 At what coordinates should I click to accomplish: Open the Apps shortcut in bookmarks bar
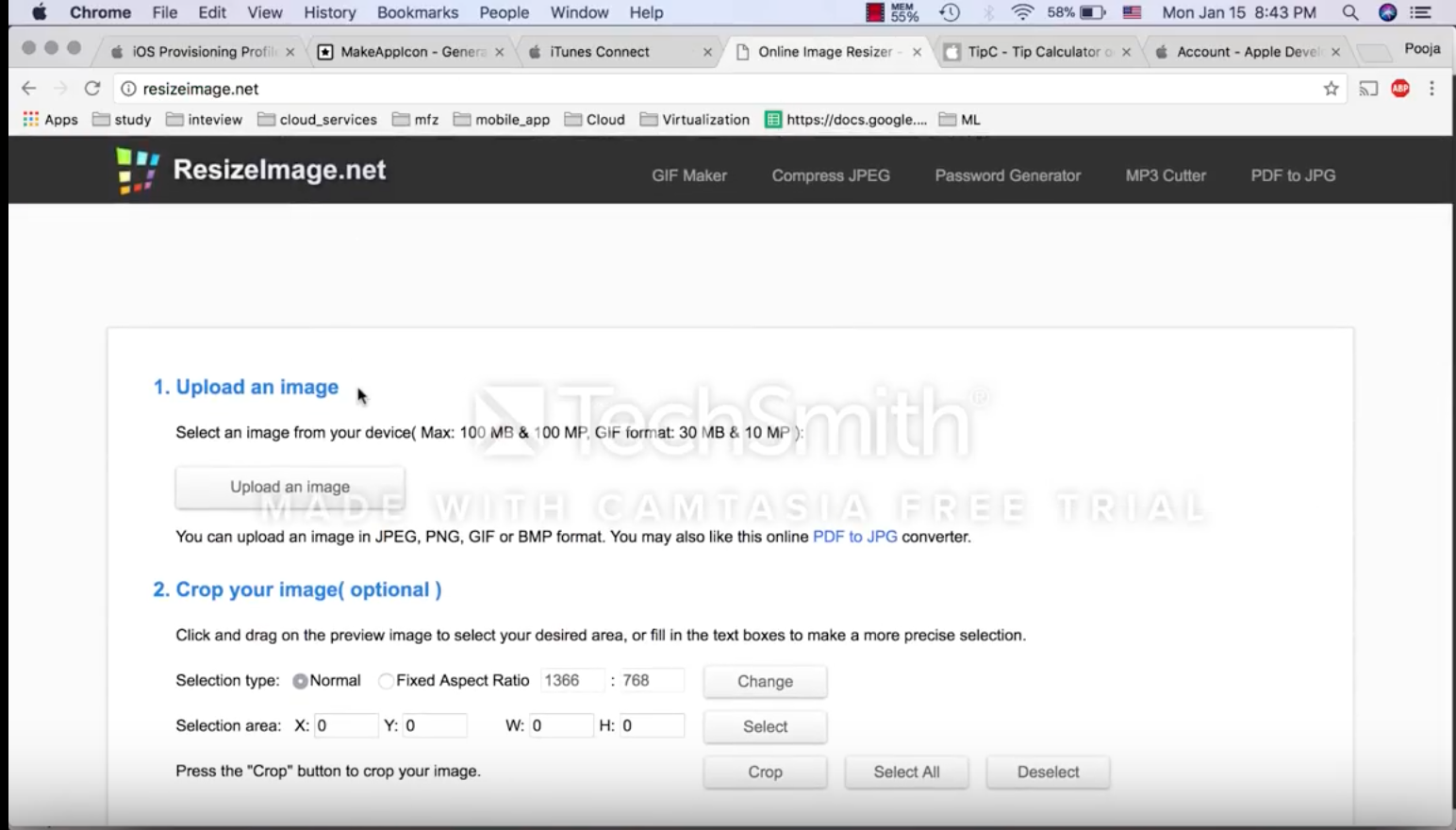50,120
